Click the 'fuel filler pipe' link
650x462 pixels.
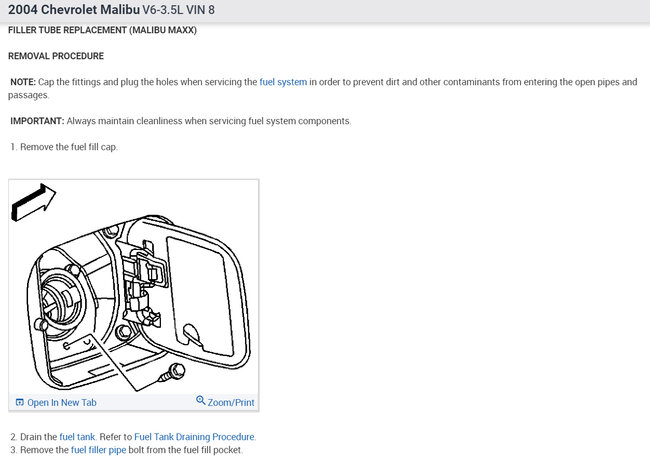point(98,450)
